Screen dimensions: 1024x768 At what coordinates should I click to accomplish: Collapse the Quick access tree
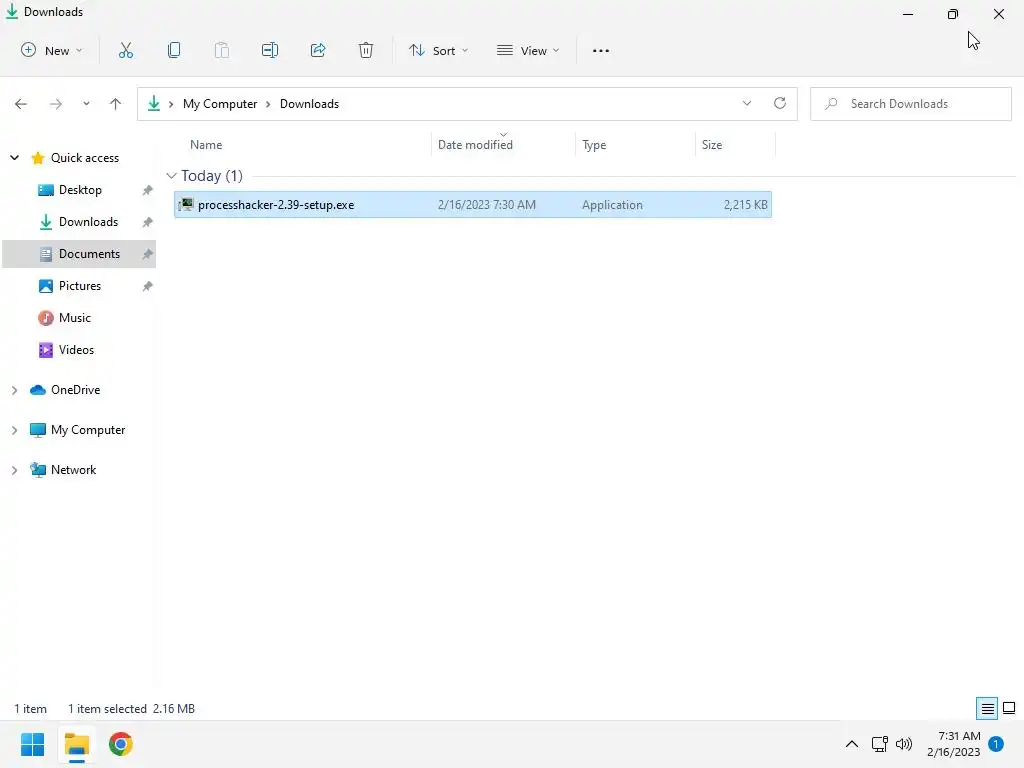tap(14, 157)
